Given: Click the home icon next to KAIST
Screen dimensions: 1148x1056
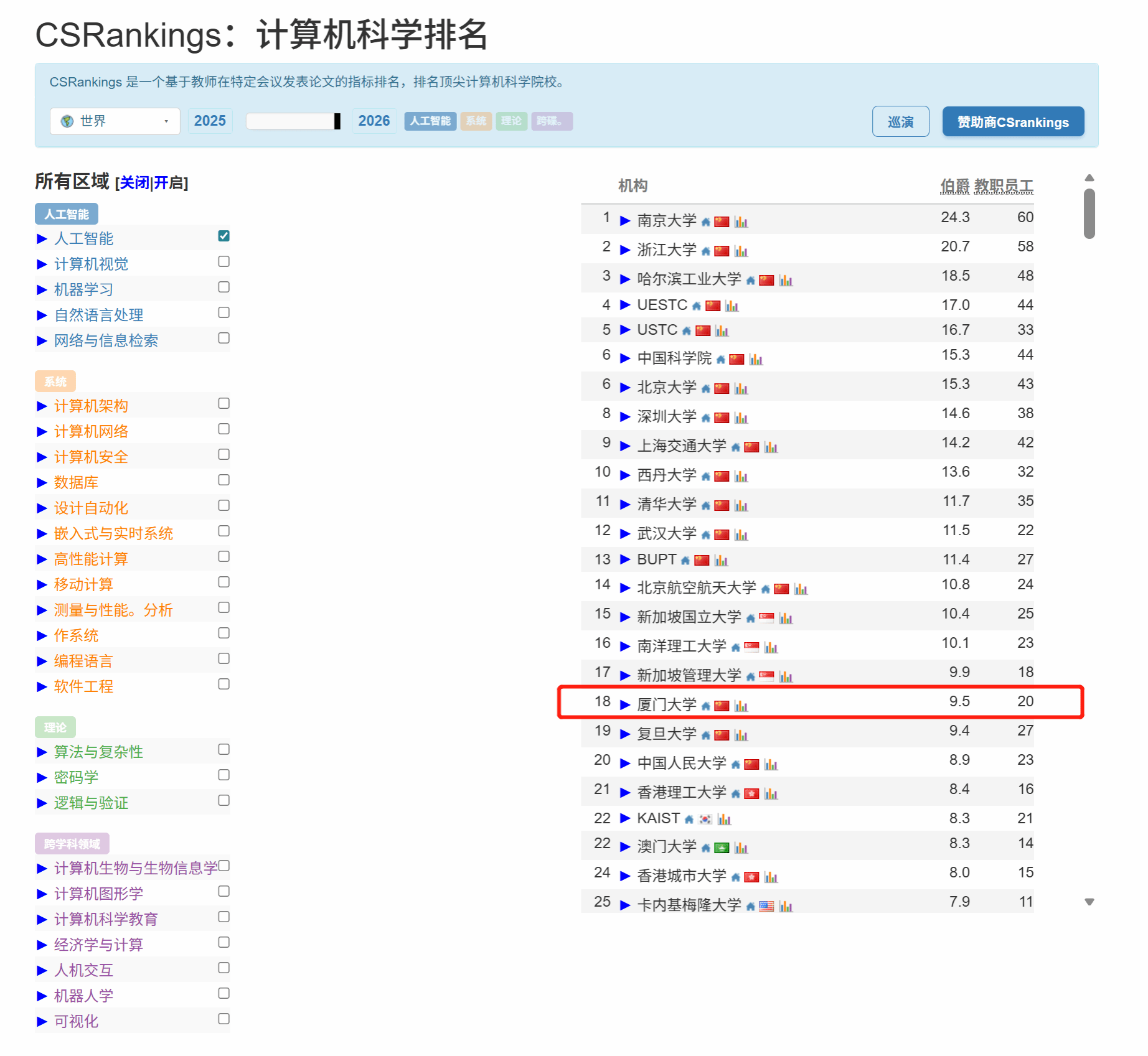Looking at the screenshot, I should click(689, 820).
